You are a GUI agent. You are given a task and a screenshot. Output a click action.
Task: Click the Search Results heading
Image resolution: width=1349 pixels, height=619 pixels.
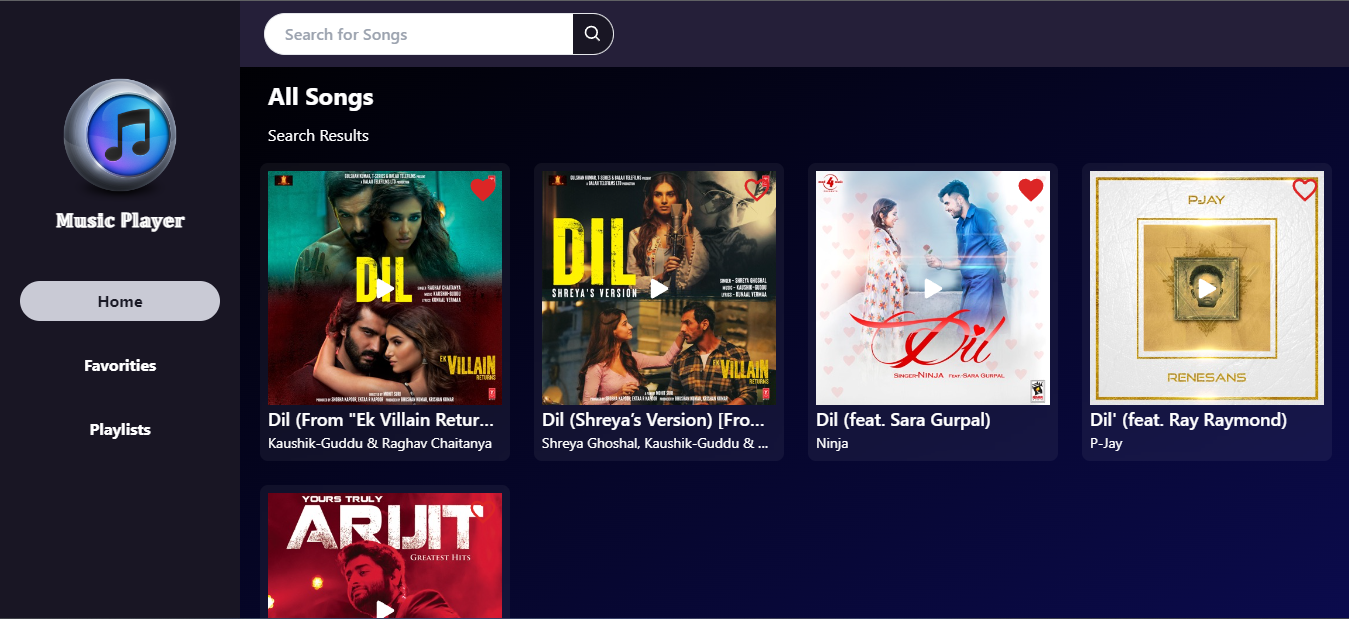[x=318, y=134]
